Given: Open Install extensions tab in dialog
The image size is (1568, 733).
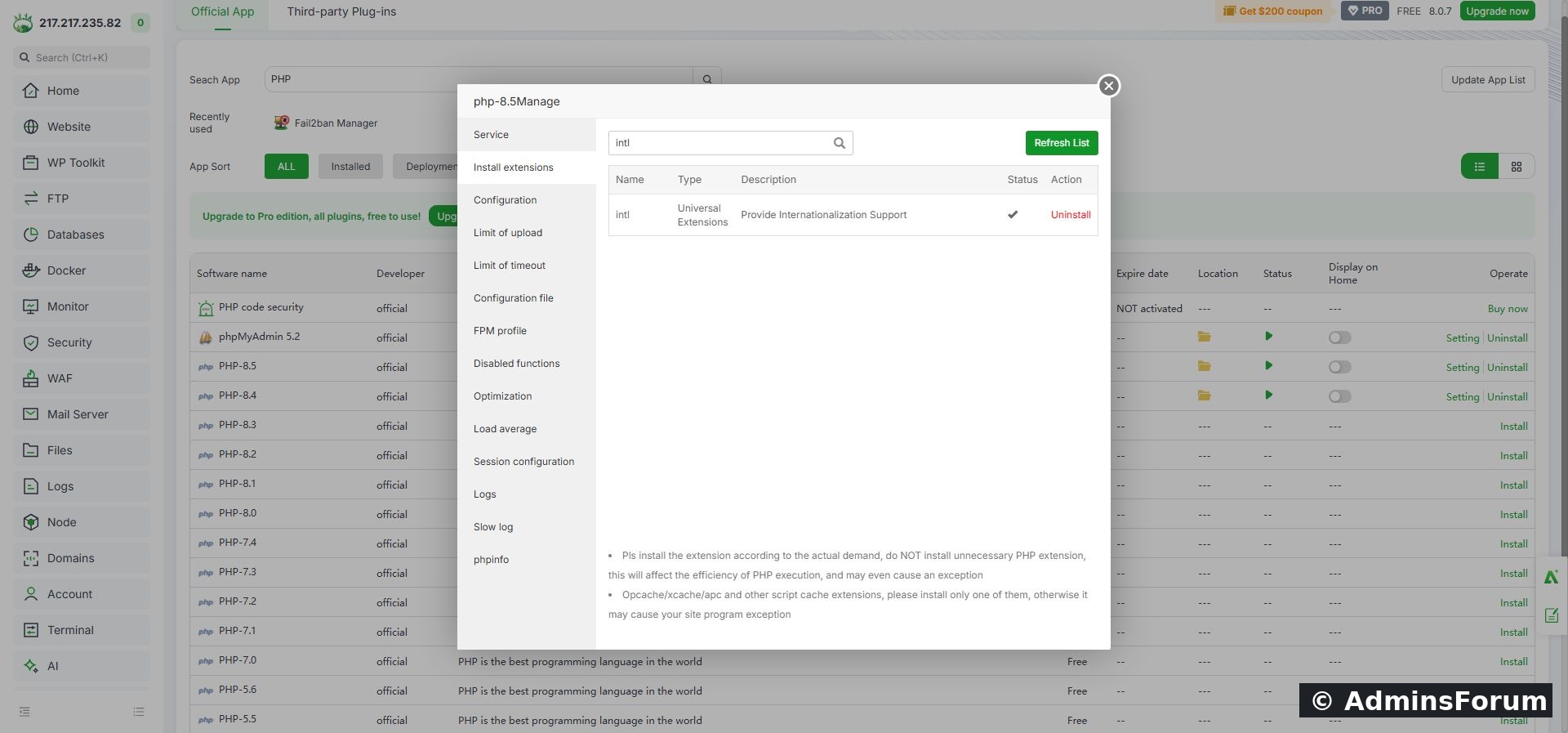Looking at the screenshot, I should point(527,168).
